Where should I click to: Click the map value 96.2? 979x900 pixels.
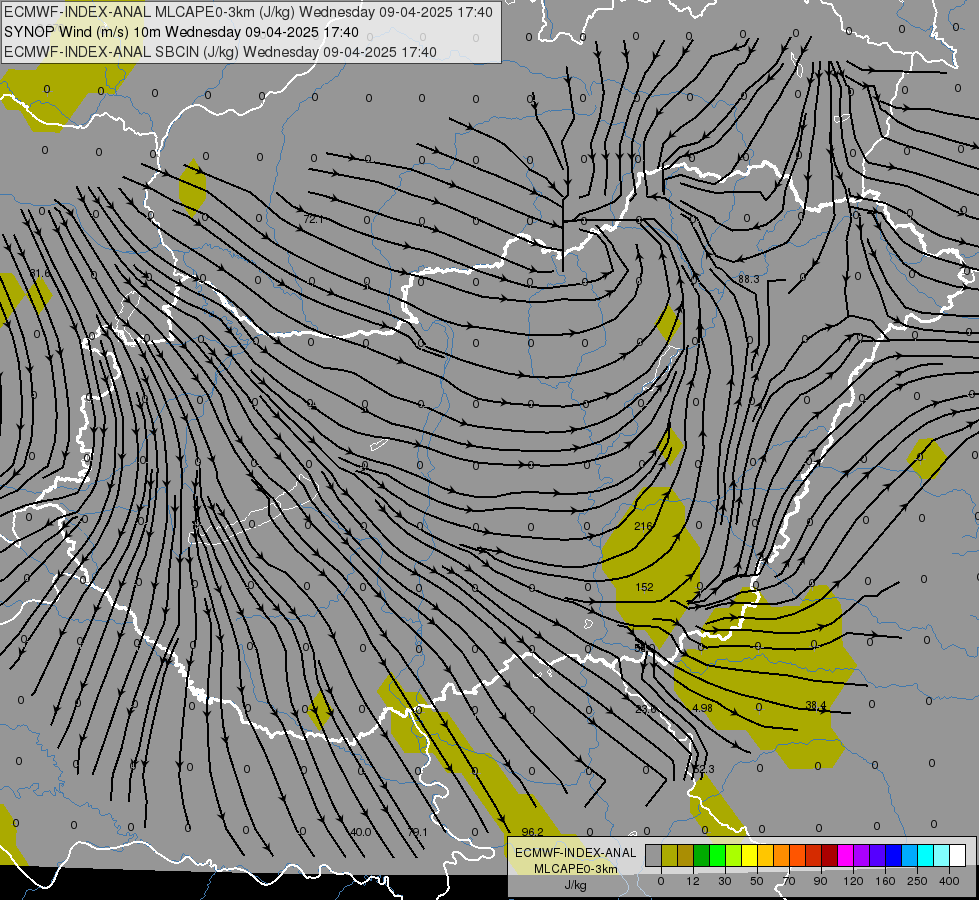point(533,832)
